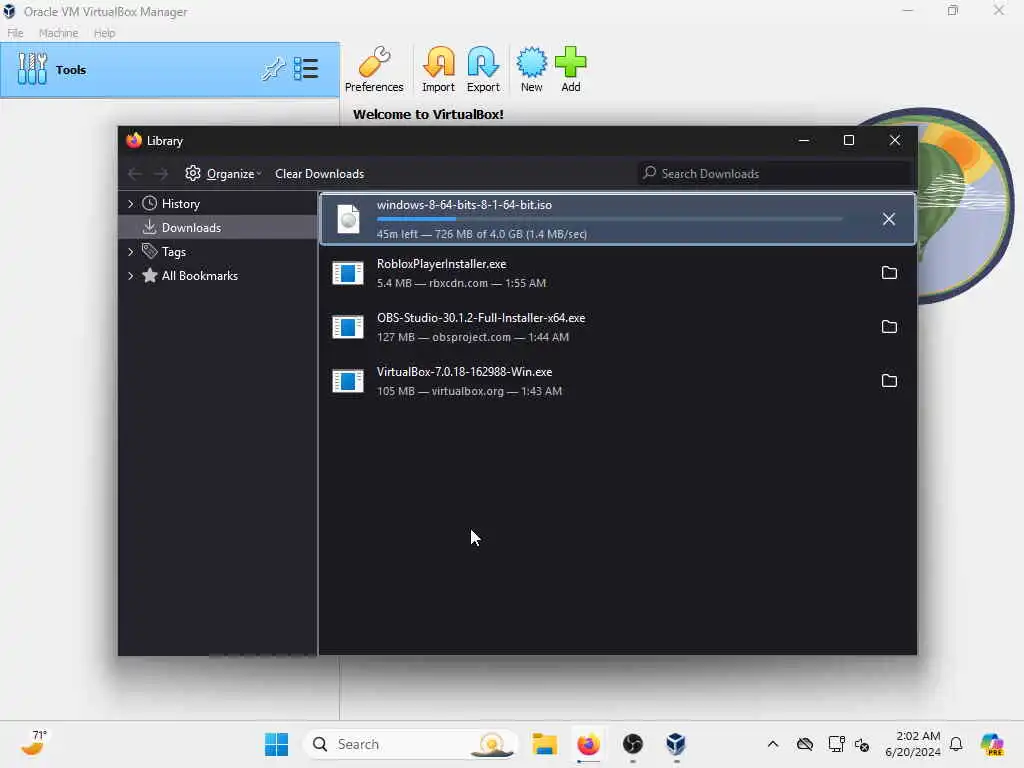Focus the Search Downloads field

click(775, 174)
